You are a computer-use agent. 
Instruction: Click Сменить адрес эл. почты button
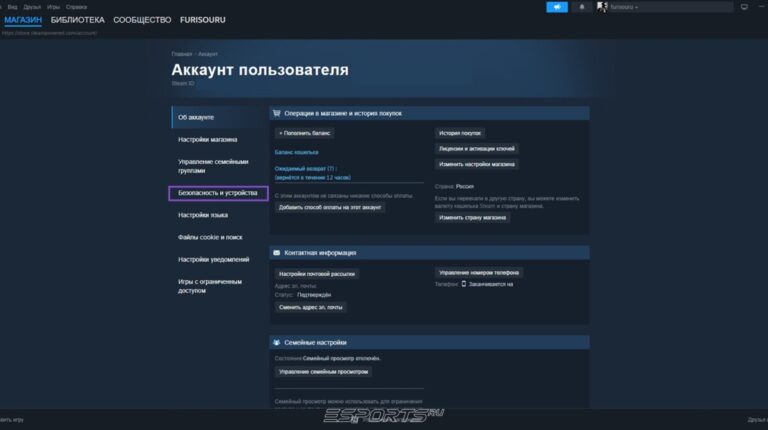(x=311, y=308)
